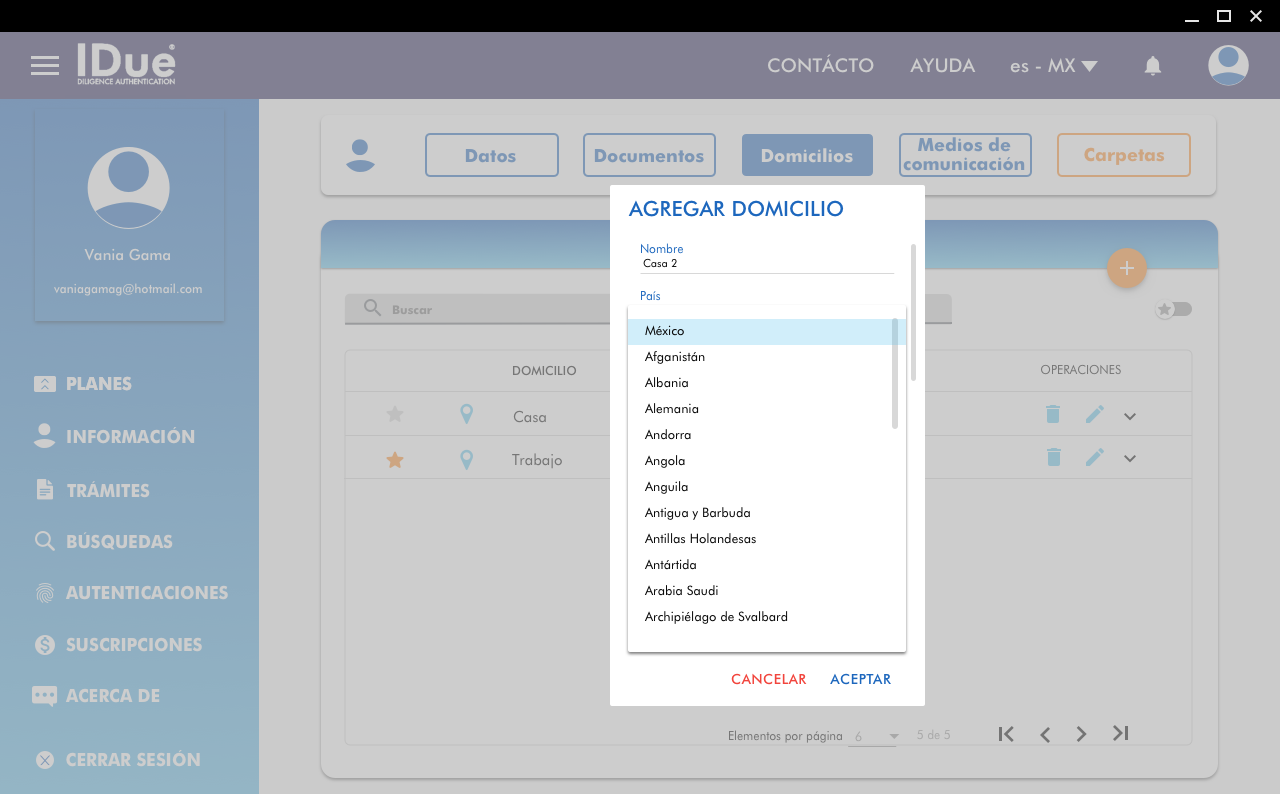
Task: Open the hamburger menu icon
Action: [45, 66]
